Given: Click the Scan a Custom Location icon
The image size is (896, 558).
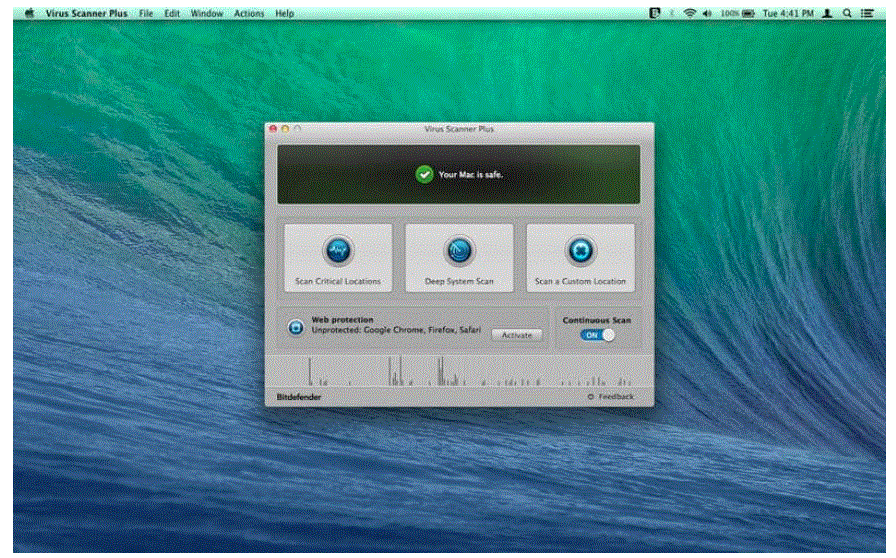Looking at the screenshot, I should click(x=581, y=250).
